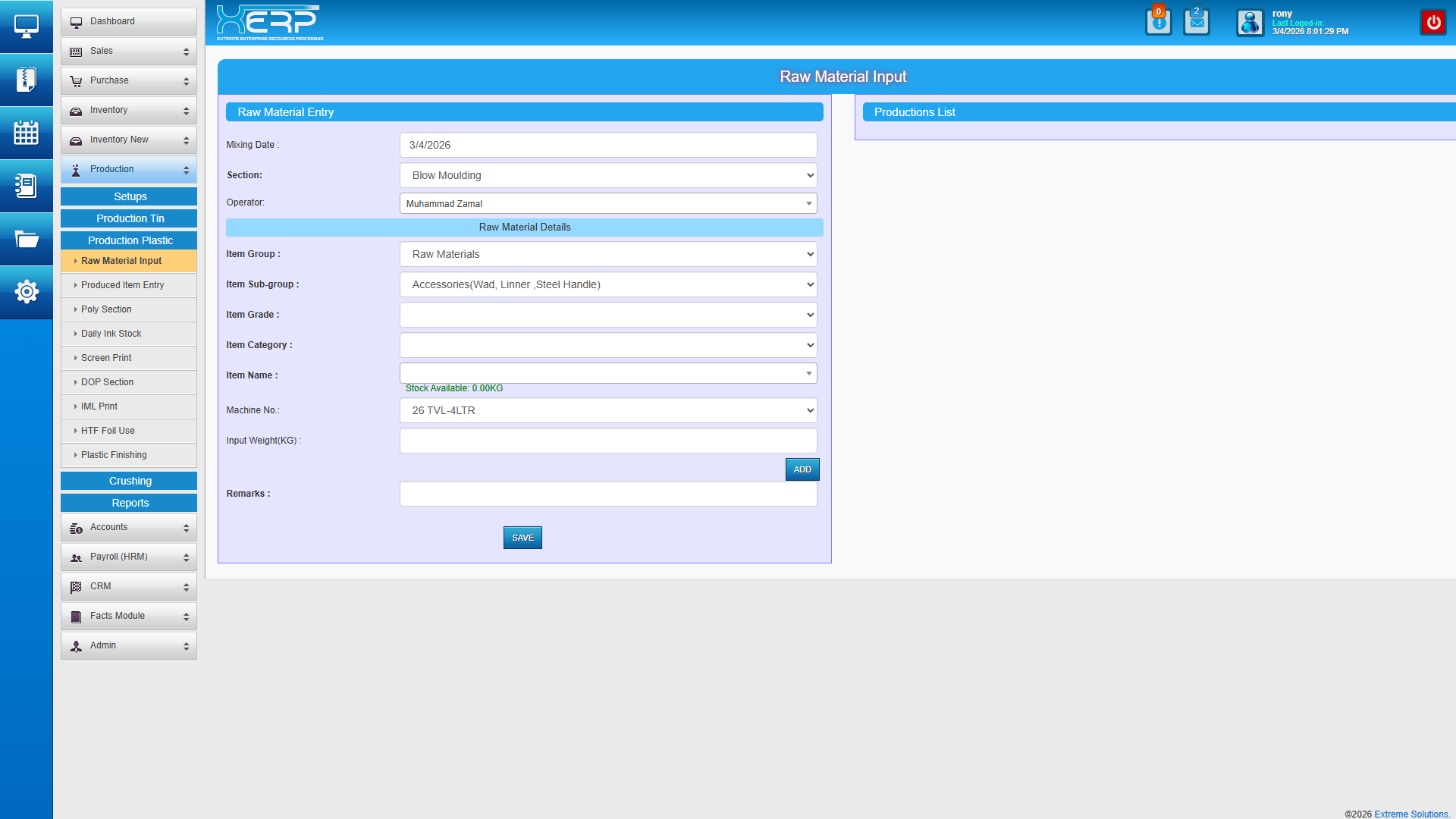This screenshot has width=1456, height=819.
Task: Open the Item Sub-group dropdown
Action: tap(607, 284)
